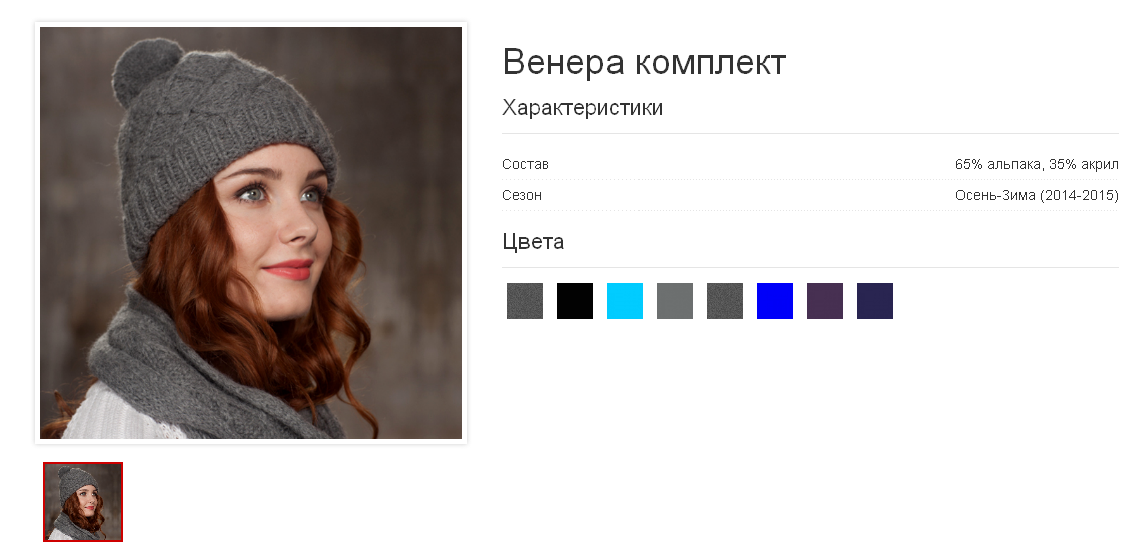1147x560 pixels.
Task: Choose the dark navy color swatch
Action: [875, 301]
